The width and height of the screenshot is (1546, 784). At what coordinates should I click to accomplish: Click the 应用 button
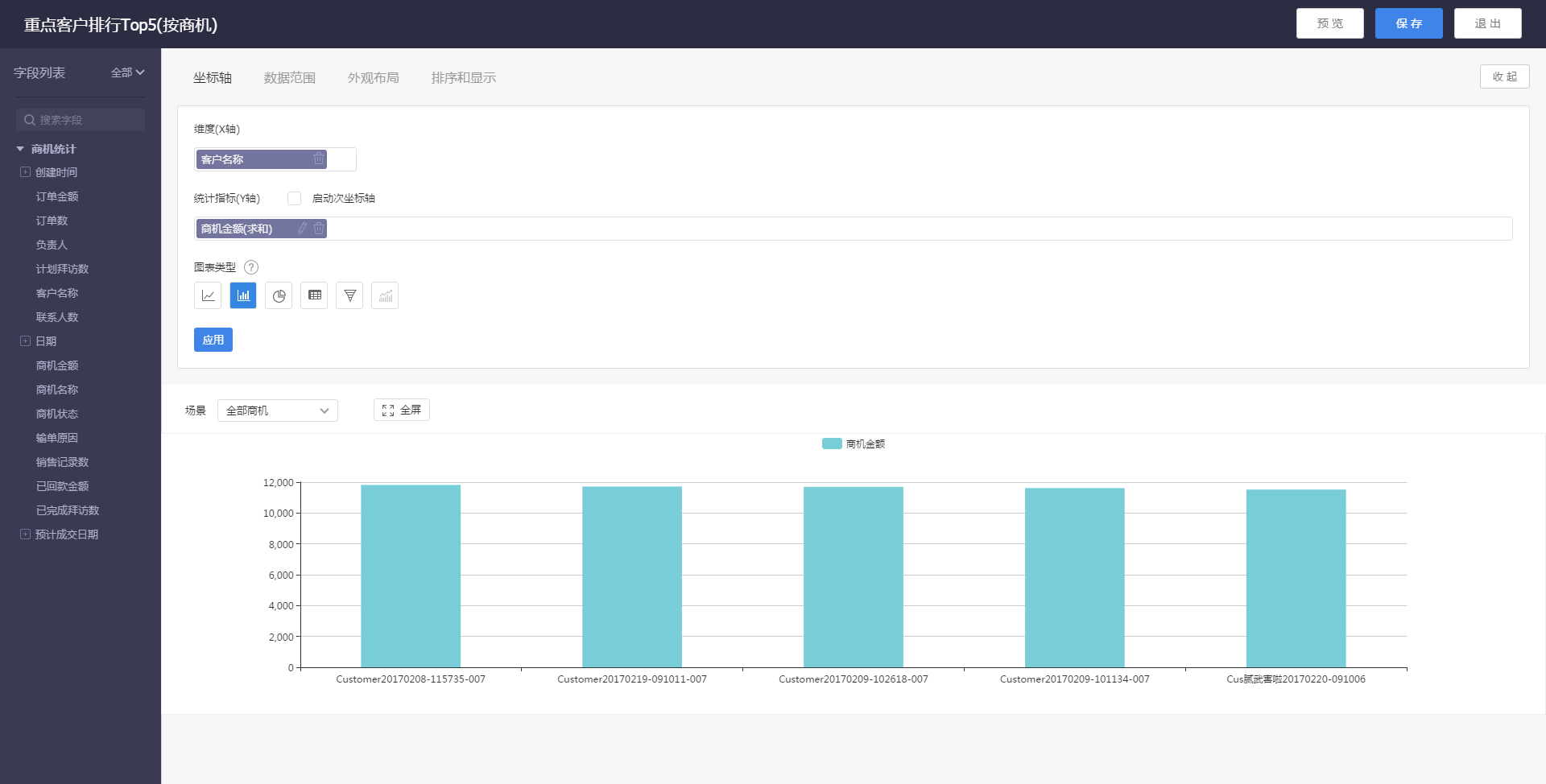[213, 340]
